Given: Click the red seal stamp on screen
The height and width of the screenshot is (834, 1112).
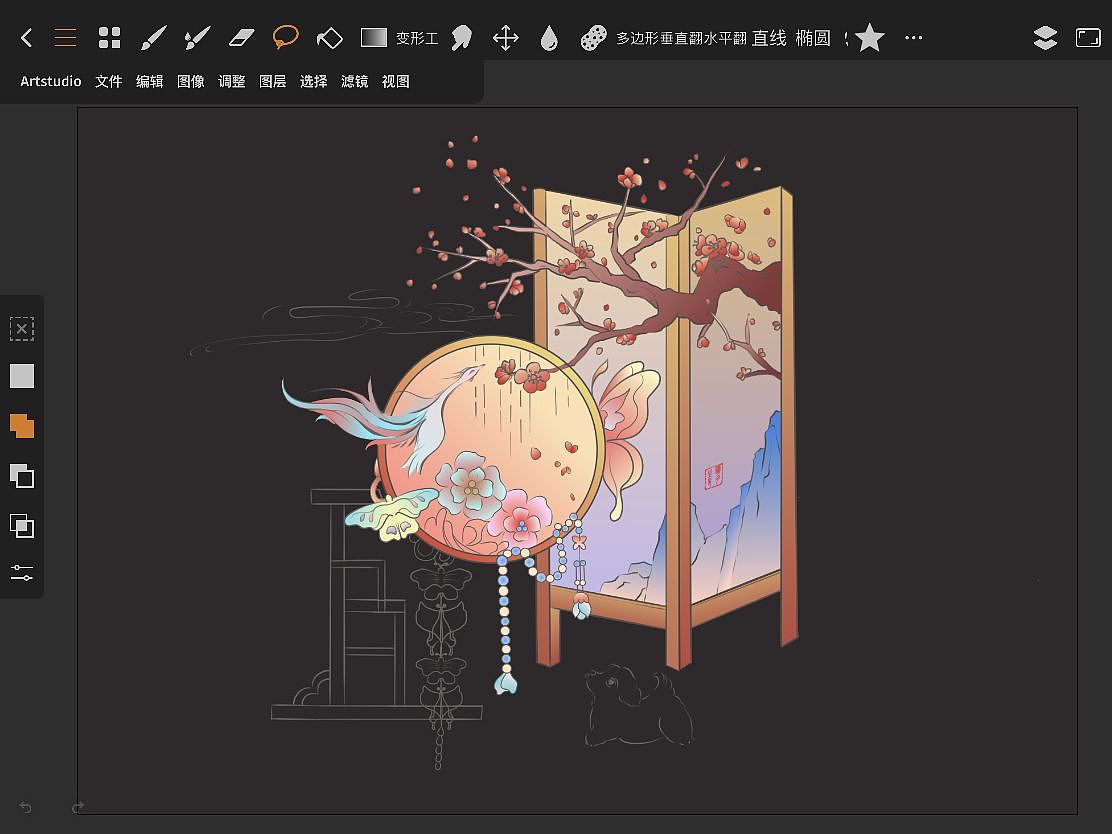Looking at the screenshot, I should coord(714,477).
